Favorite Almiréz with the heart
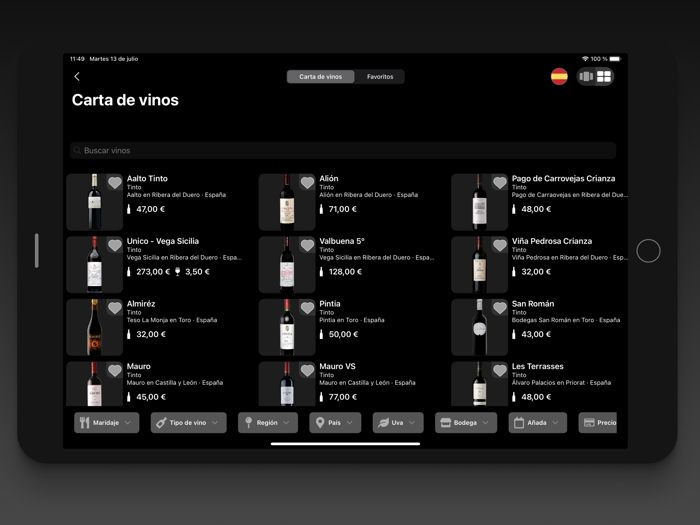The height and width of the screenshot is (525, 700). pyautogui.click(x=115, y=308)
